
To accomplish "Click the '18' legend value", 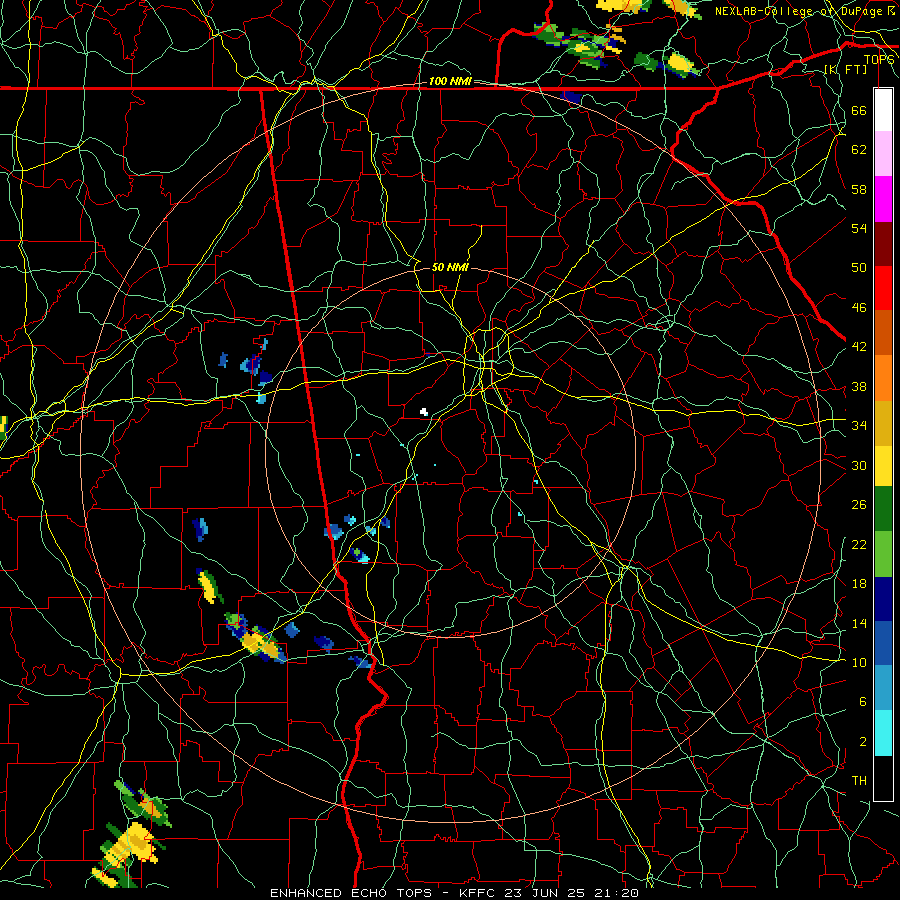I will pyautogui.click(x=859, y=584).
